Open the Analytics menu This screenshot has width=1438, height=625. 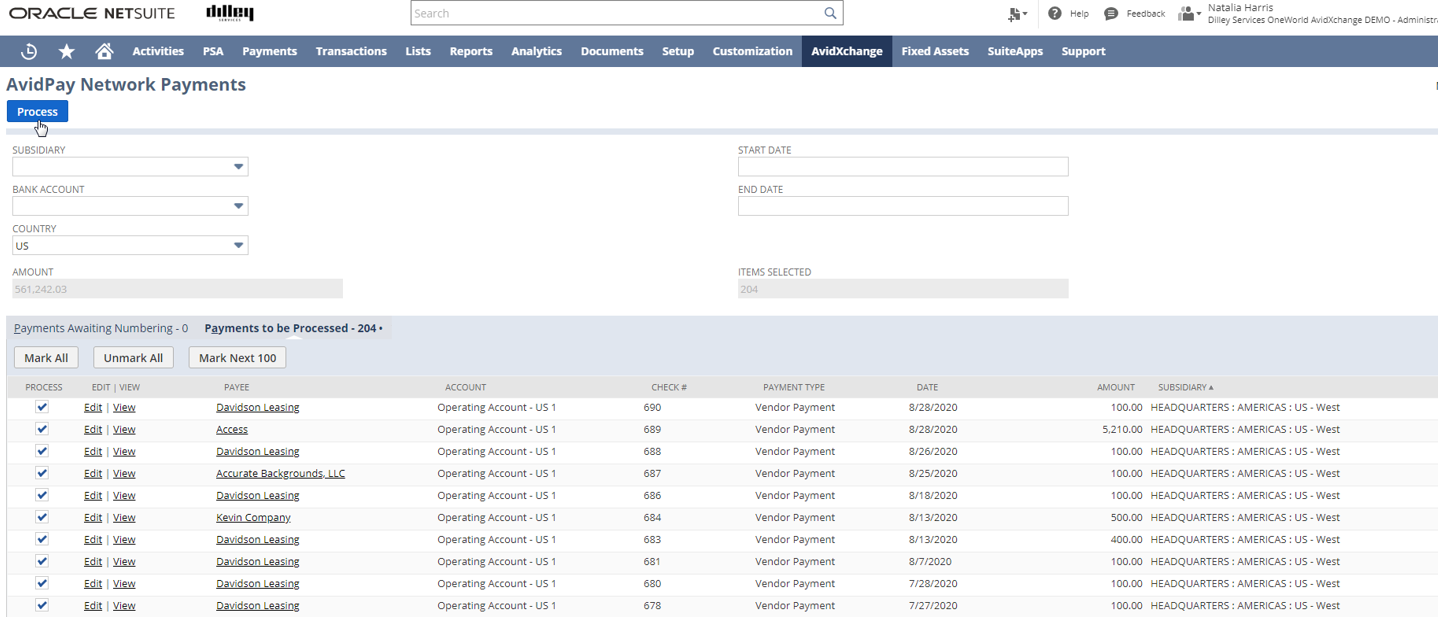[x=536, y=51]
